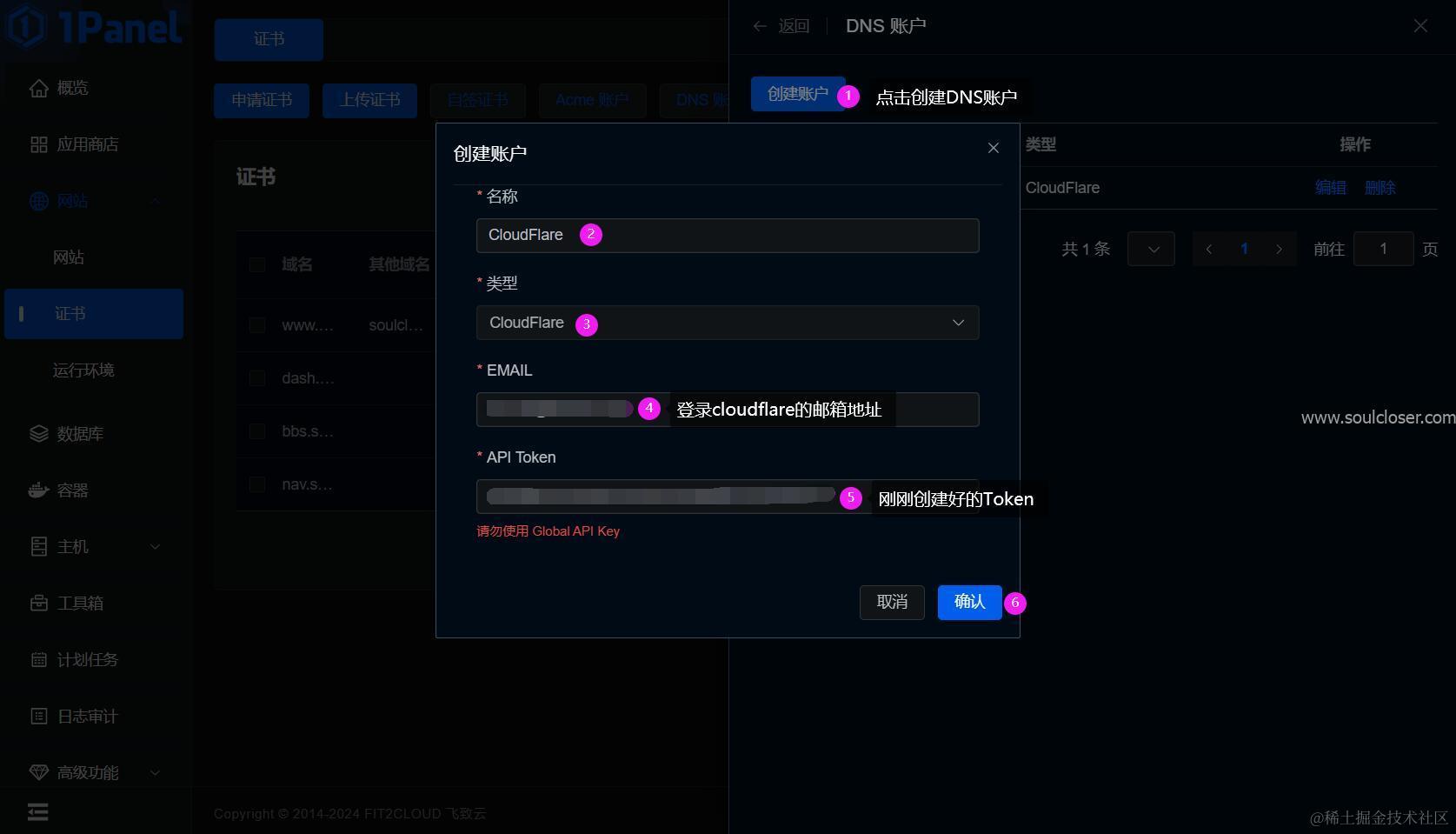Tick the checkbox for nav.s row

(x=257, y=484)
